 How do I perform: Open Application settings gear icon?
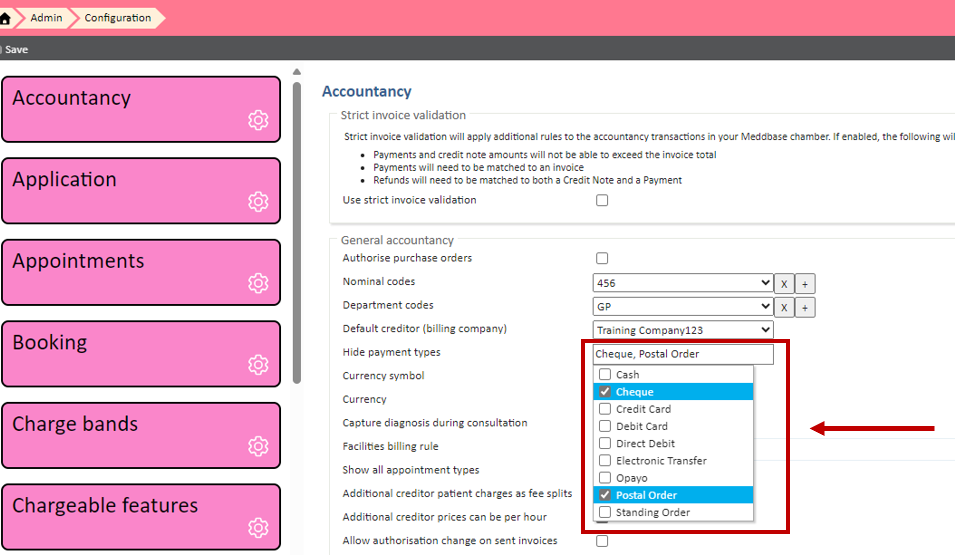(x=258, y=202)
